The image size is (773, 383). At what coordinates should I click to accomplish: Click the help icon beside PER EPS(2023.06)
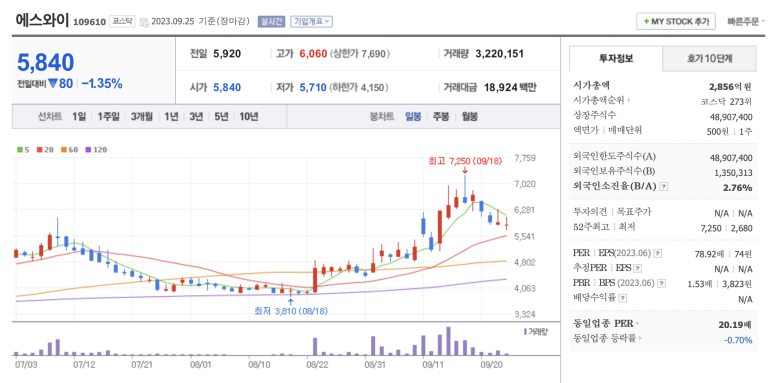coord(657,253)
